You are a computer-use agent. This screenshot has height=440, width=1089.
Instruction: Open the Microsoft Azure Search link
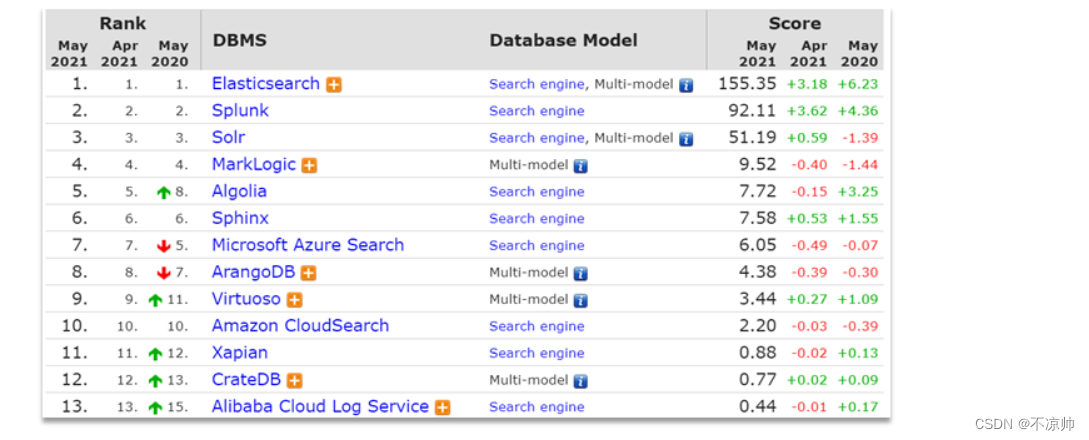click(308, 245)
